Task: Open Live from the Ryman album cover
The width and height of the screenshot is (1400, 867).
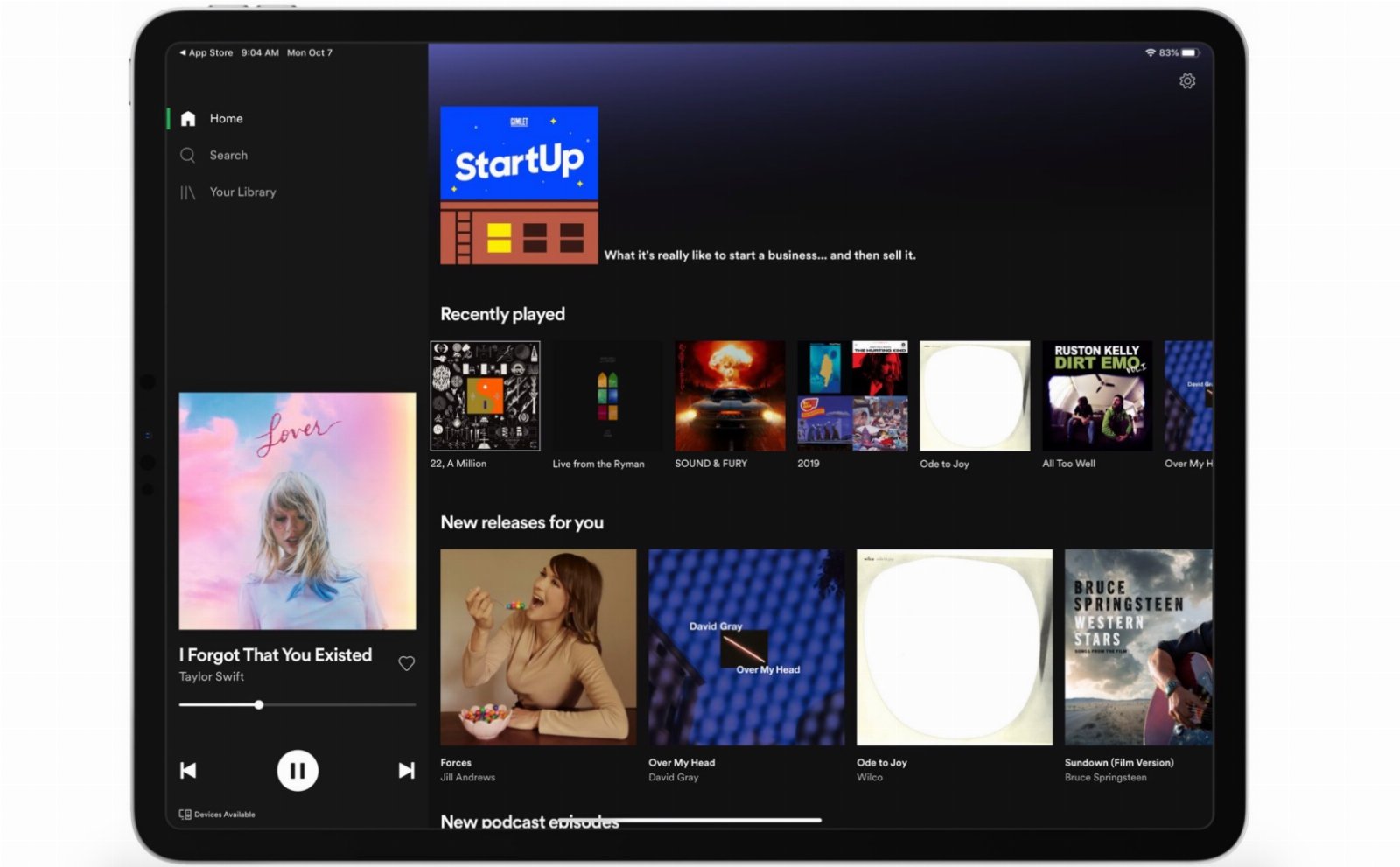Action: click(x=607, y=396)
